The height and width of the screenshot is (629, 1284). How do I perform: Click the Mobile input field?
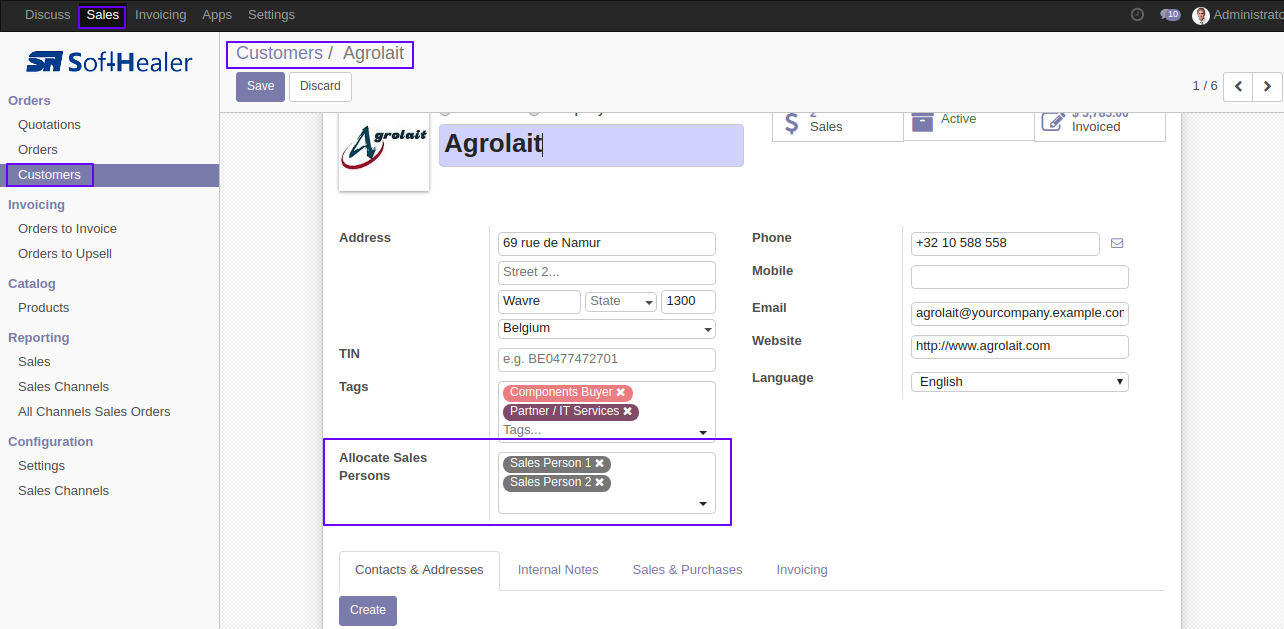(1020, 277)
